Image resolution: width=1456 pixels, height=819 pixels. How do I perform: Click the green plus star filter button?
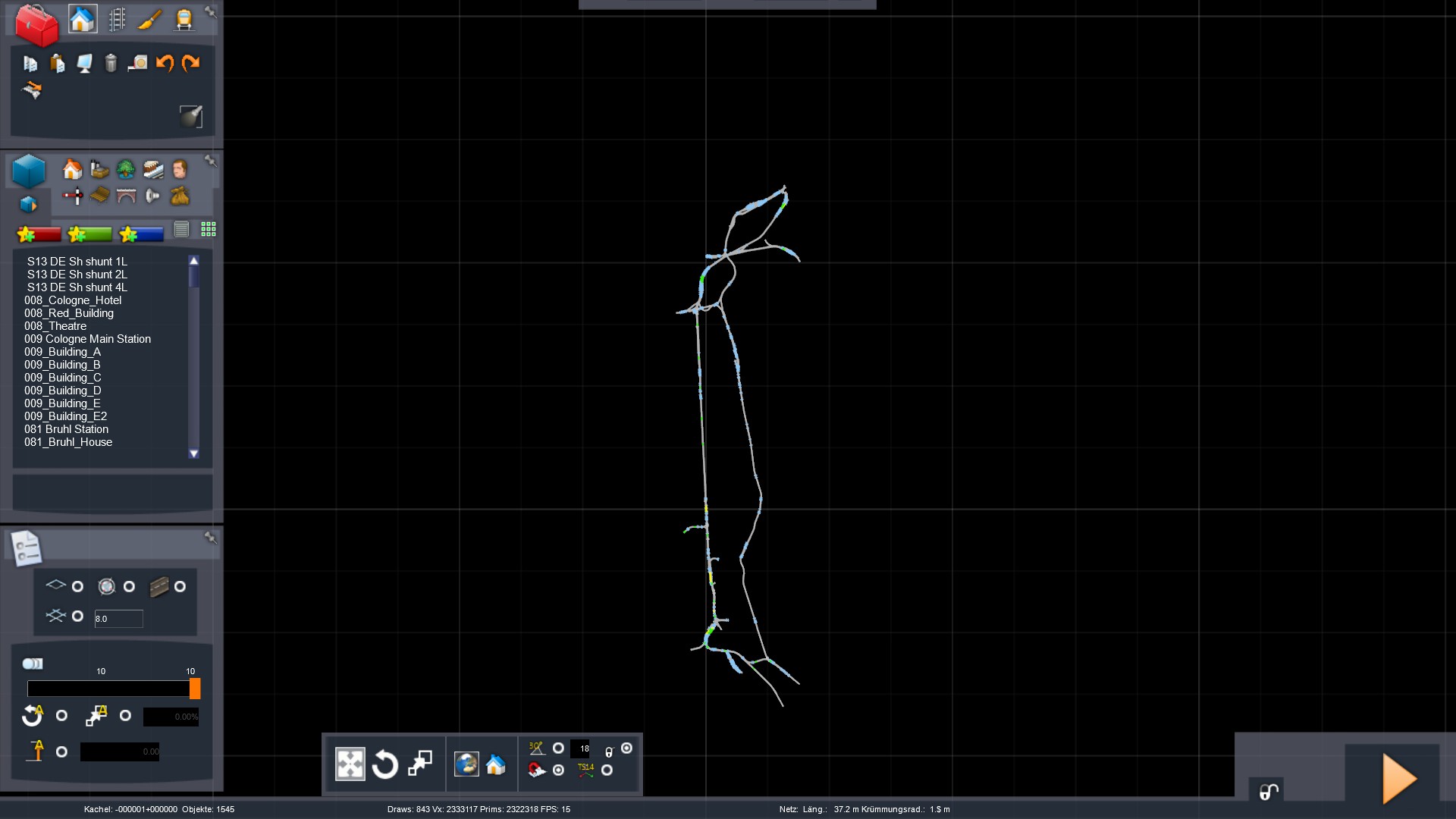tap(89, 234)
